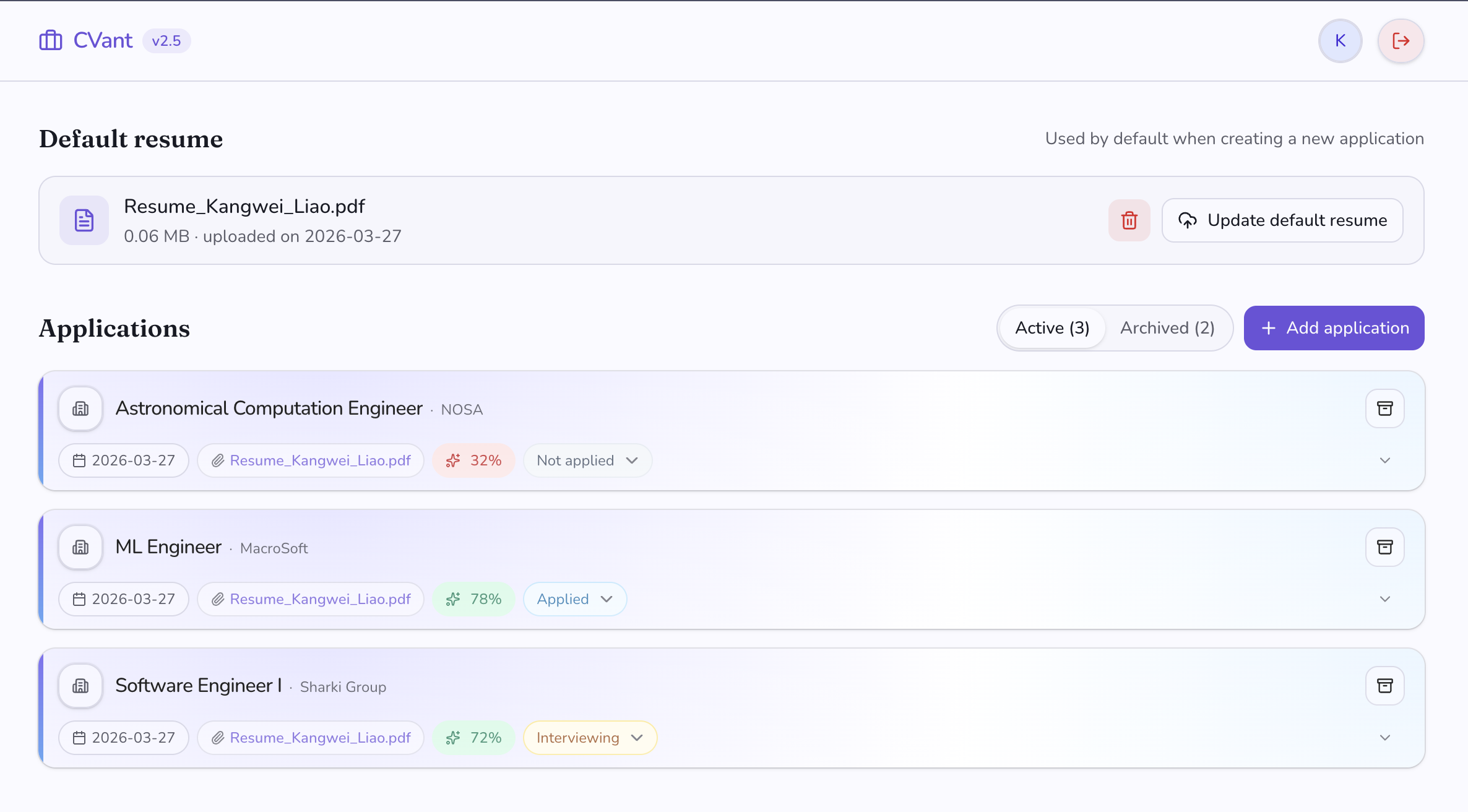Viewport: 1468px width, 812px height.
Task: Open resume link on ML Engineer card
Action: click(x=319, y=599)
